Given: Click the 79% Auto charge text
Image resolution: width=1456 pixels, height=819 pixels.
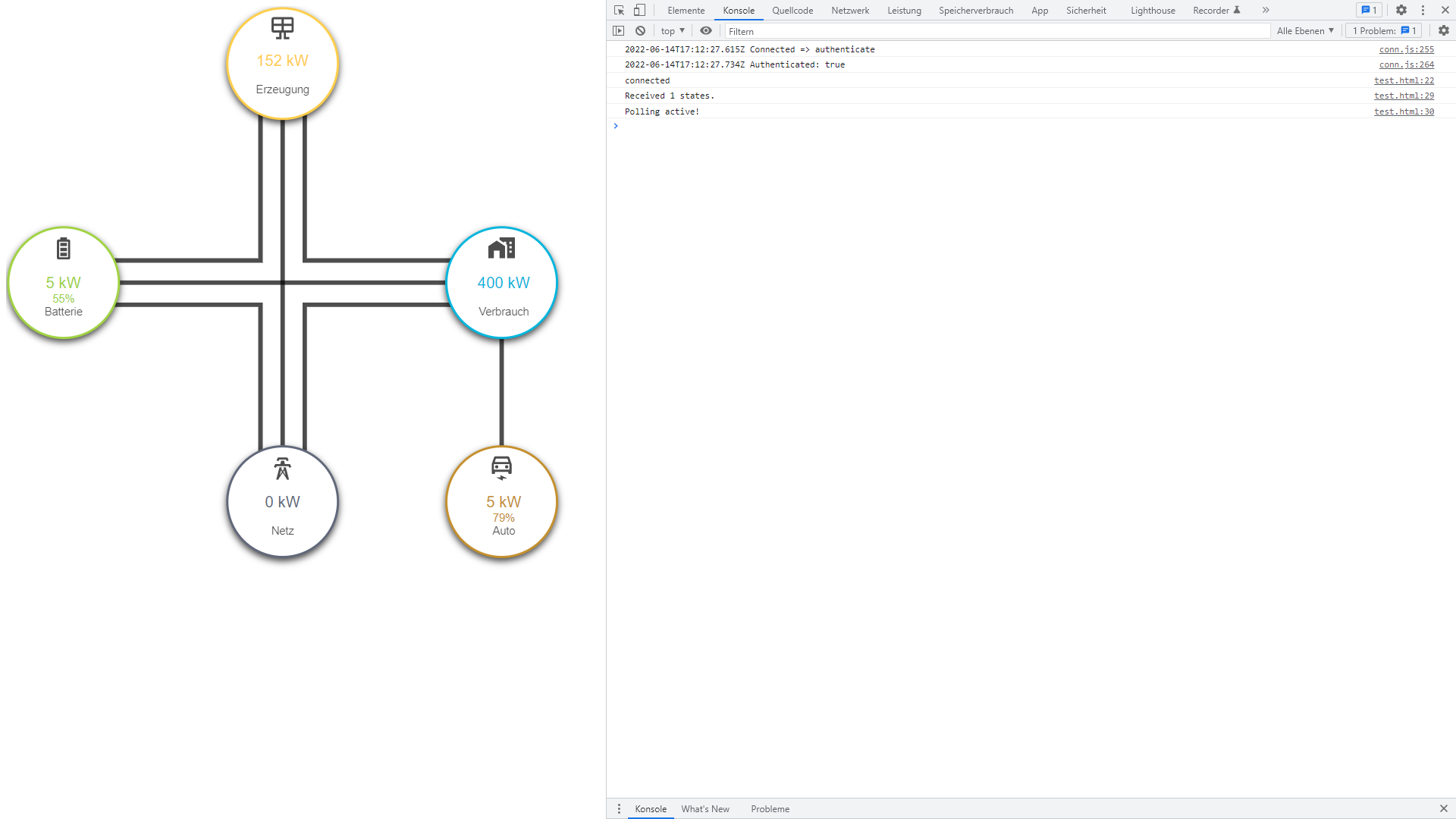Looking at the screenshot, I should tap(504, 518).
